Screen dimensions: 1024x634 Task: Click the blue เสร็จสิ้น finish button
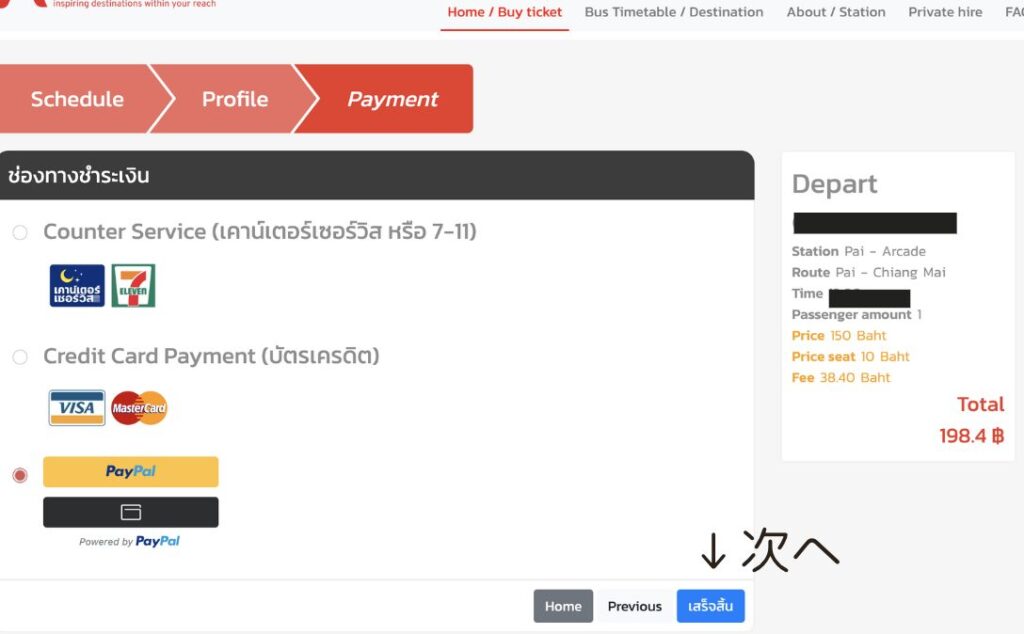710,606
